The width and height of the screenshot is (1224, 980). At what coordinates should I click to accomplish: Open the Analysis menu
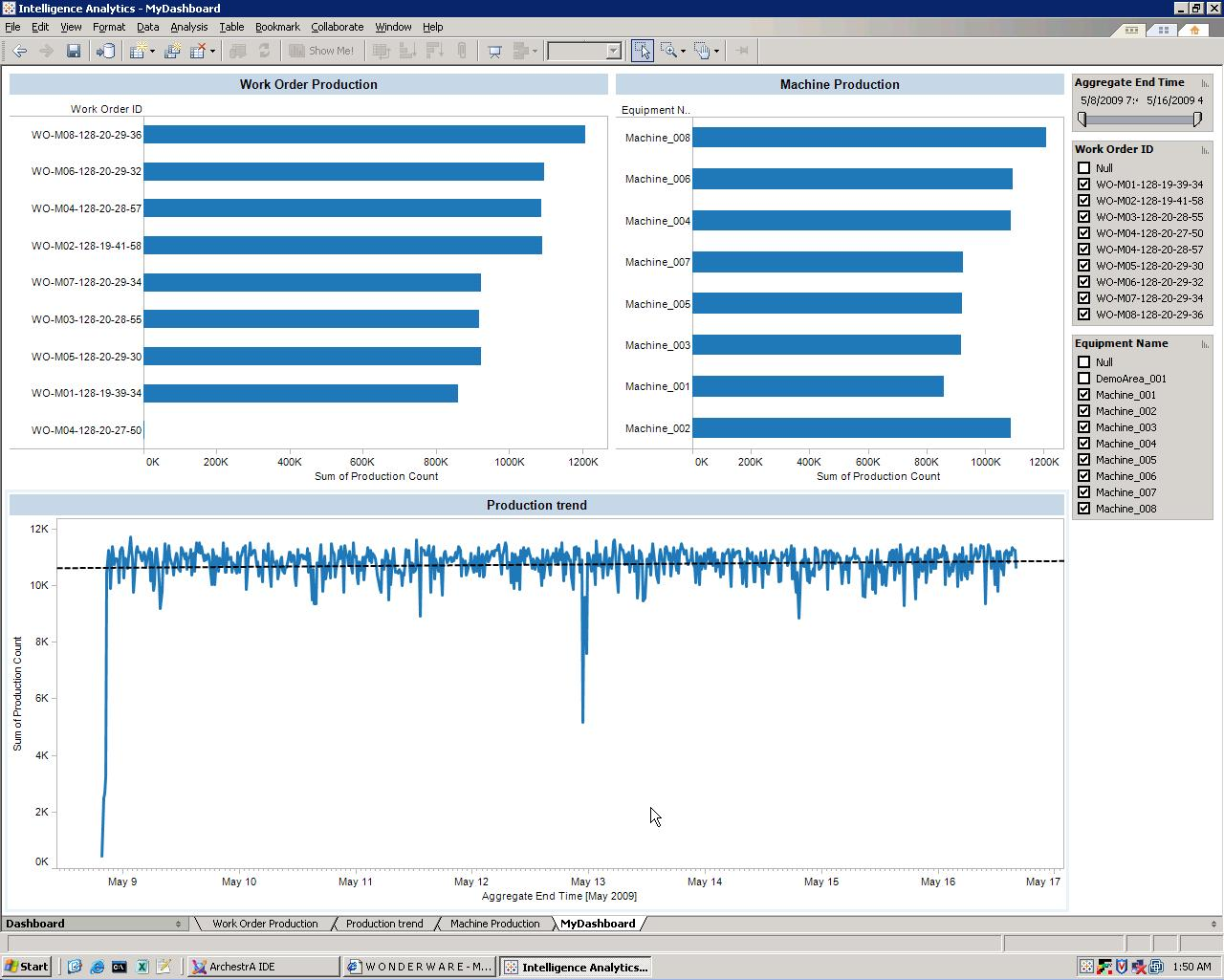coord(188,27)
